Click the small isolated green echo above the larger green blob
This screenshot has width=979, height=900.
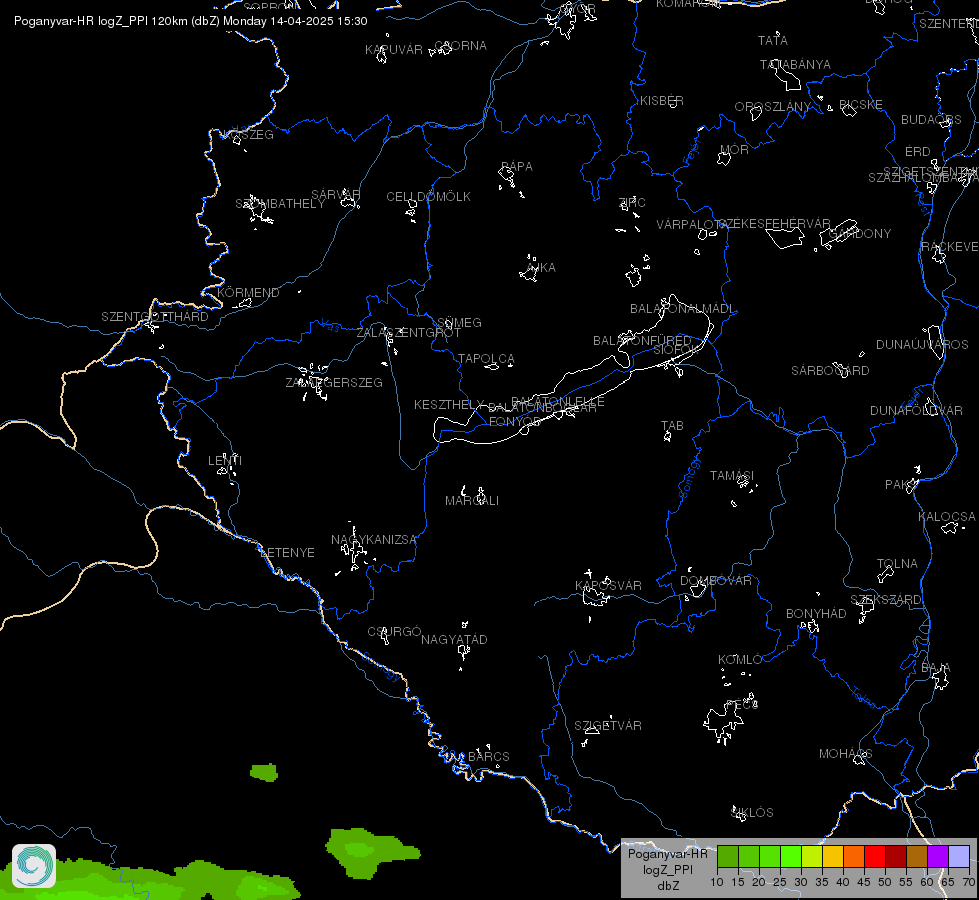pyautogui.click(x=264, y=773)
